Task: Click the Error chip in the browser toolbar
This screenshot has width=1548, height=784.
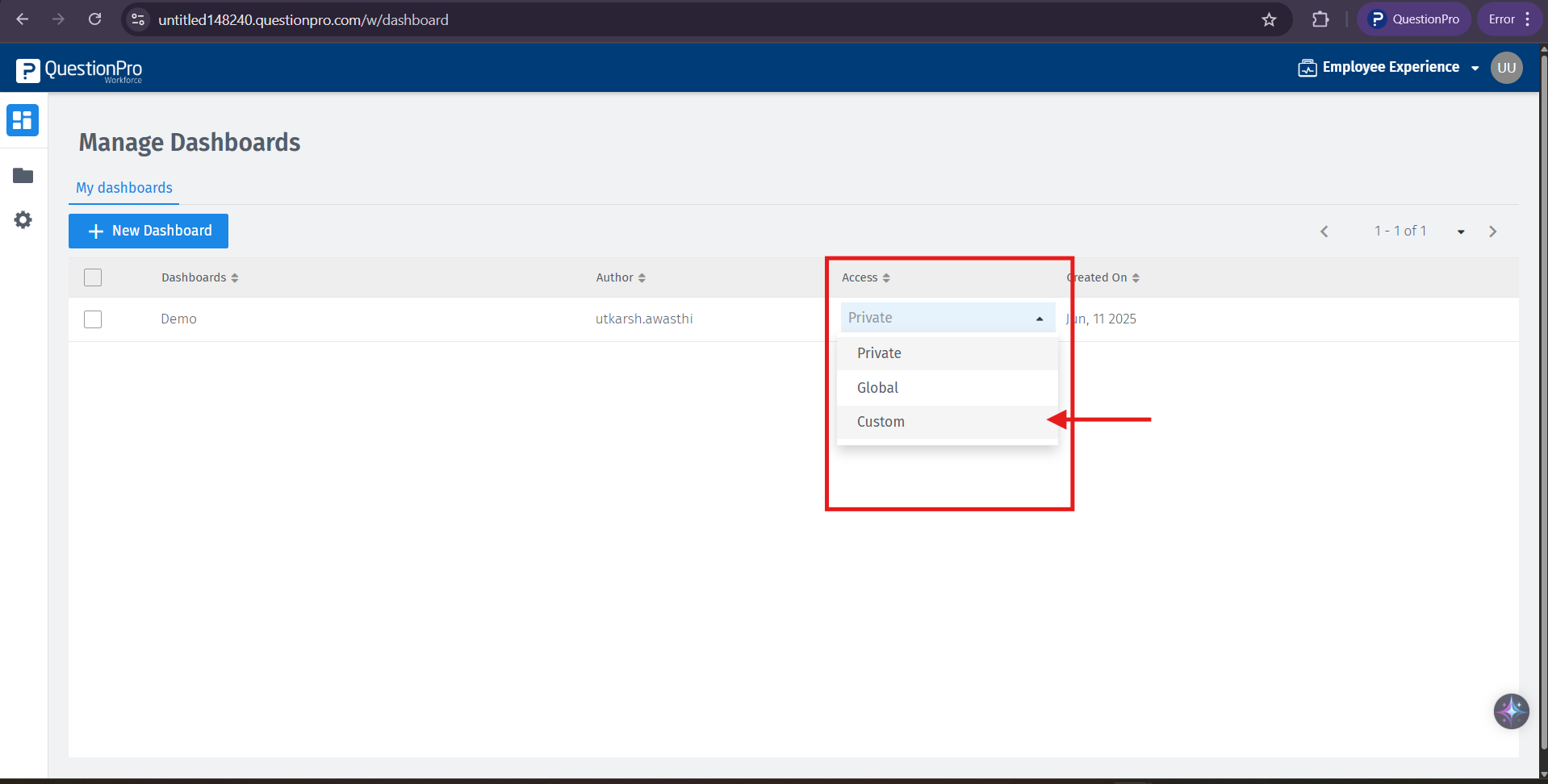Action: coord(1509,19)
